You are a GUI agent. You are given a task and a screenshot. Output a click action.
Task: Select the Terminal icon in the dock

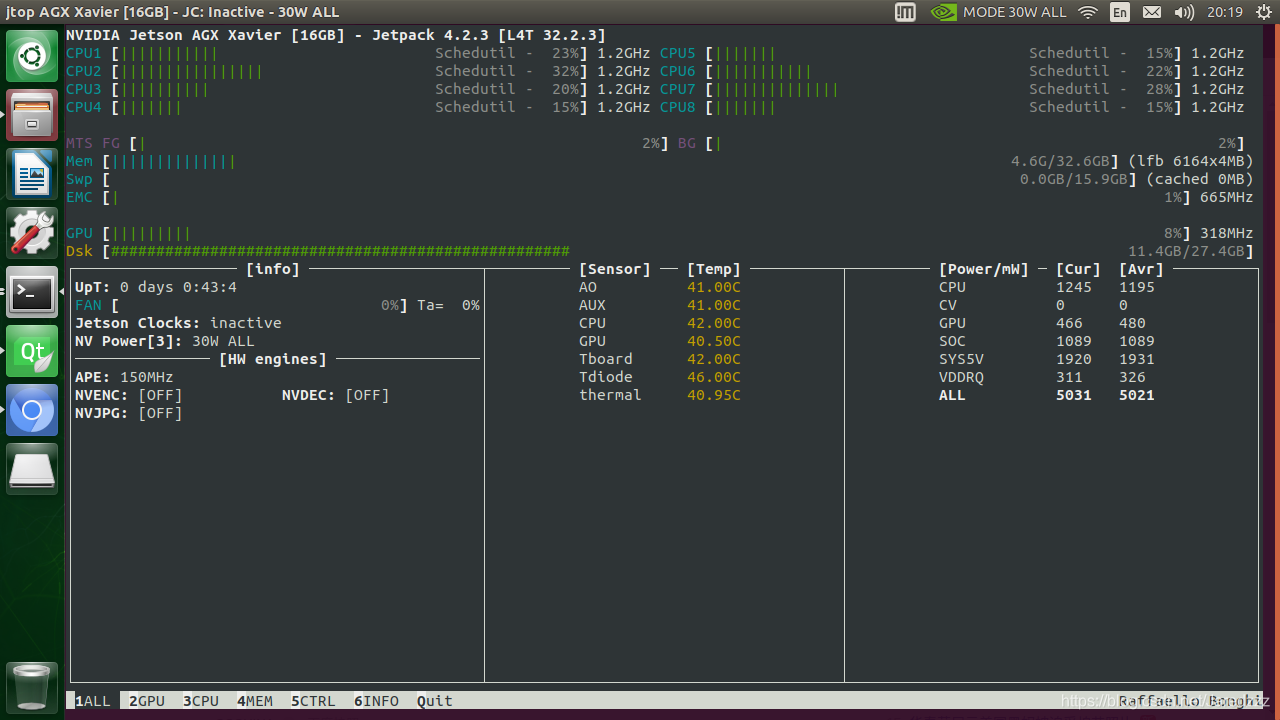click(x=33, y=292)
